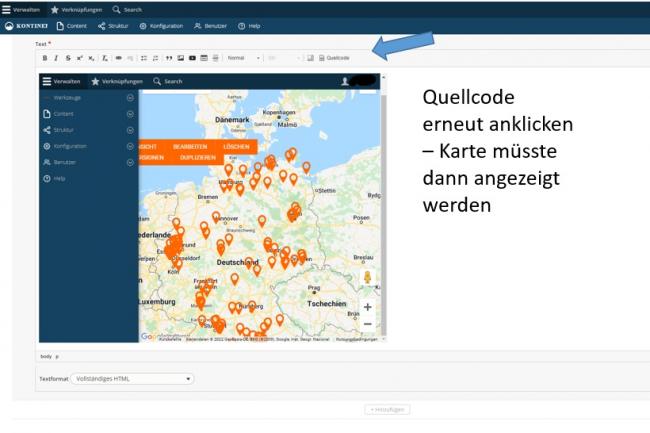Click the Quellcode source button
Screen dimensions: 650x433
334,58
